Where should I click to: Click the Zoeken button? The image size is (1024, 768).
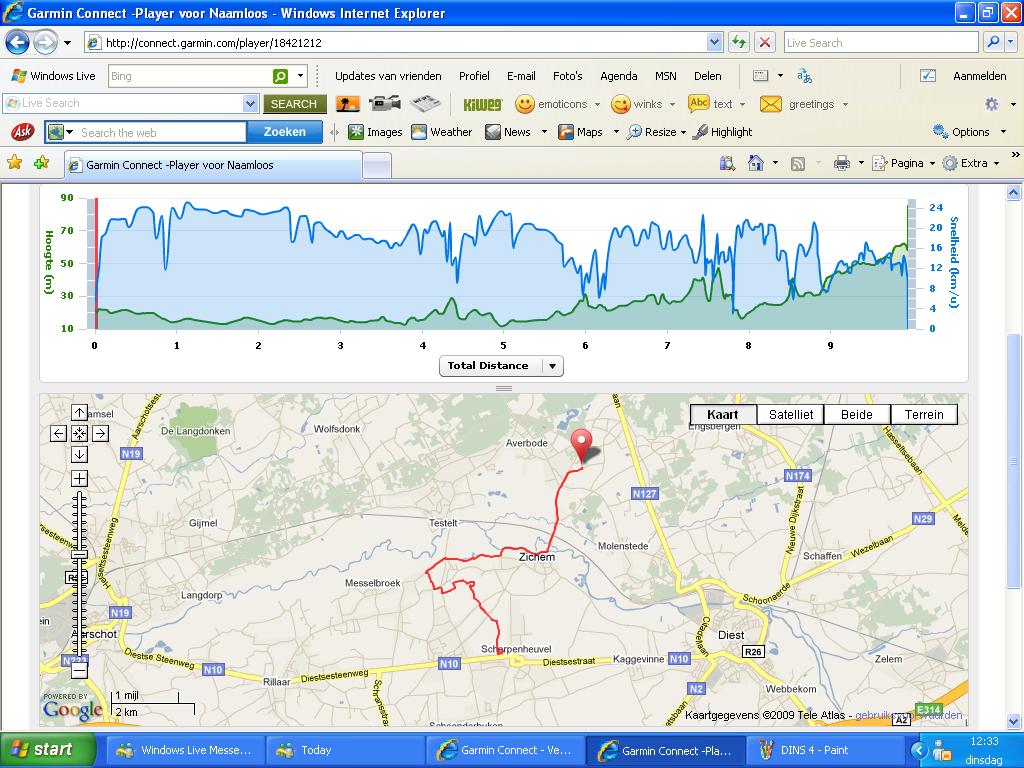click(285, 132)
